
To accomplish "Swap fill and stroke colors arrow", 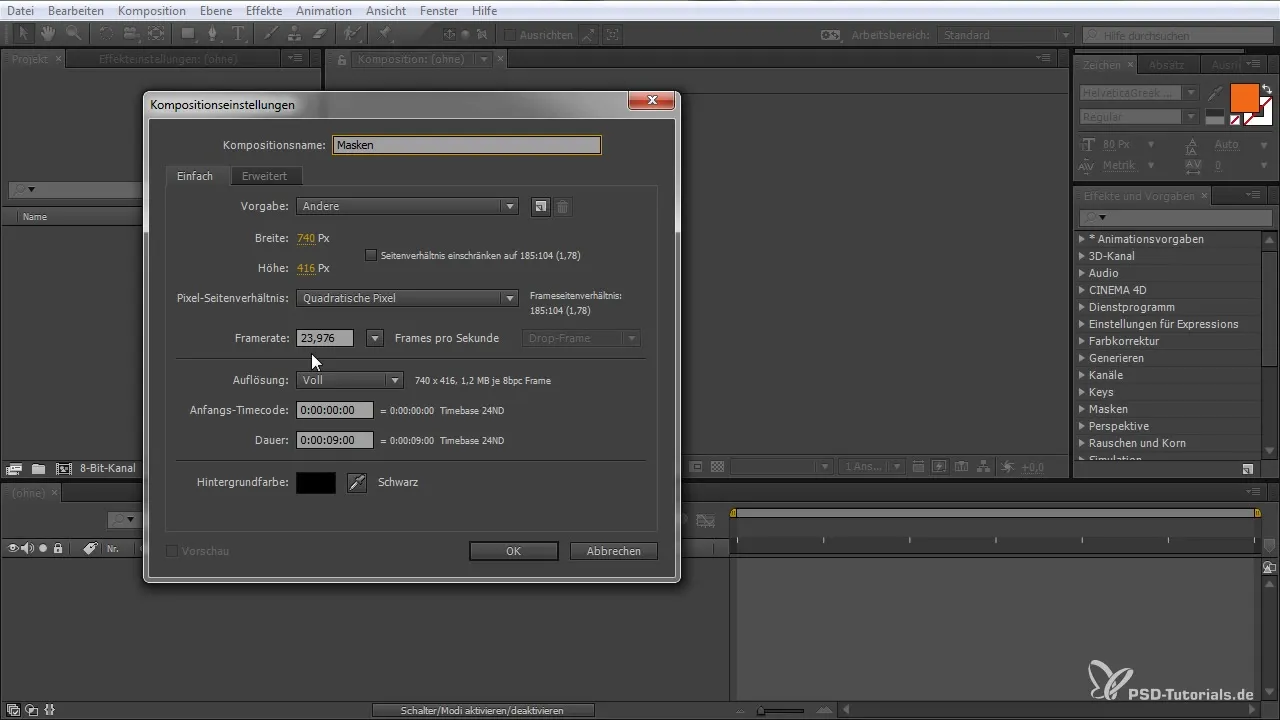I will 1267,90.
